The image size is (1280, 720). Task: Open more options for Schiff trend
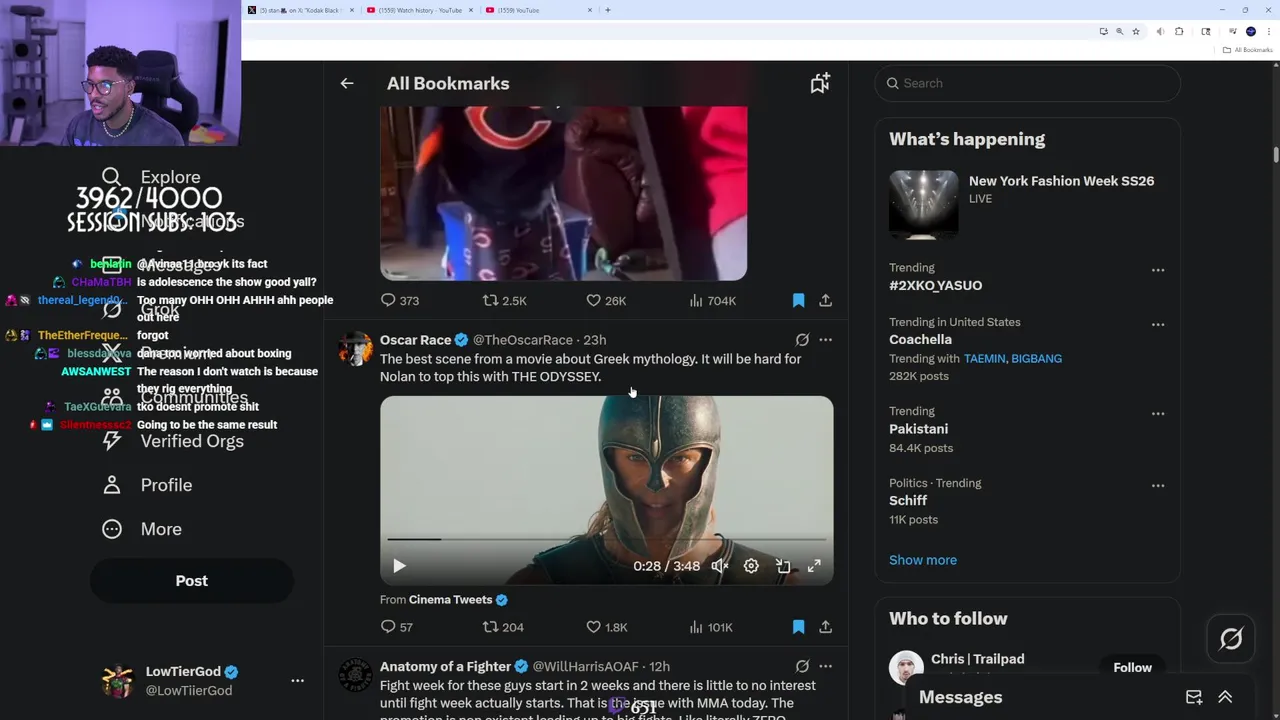tap(1158, 485)
